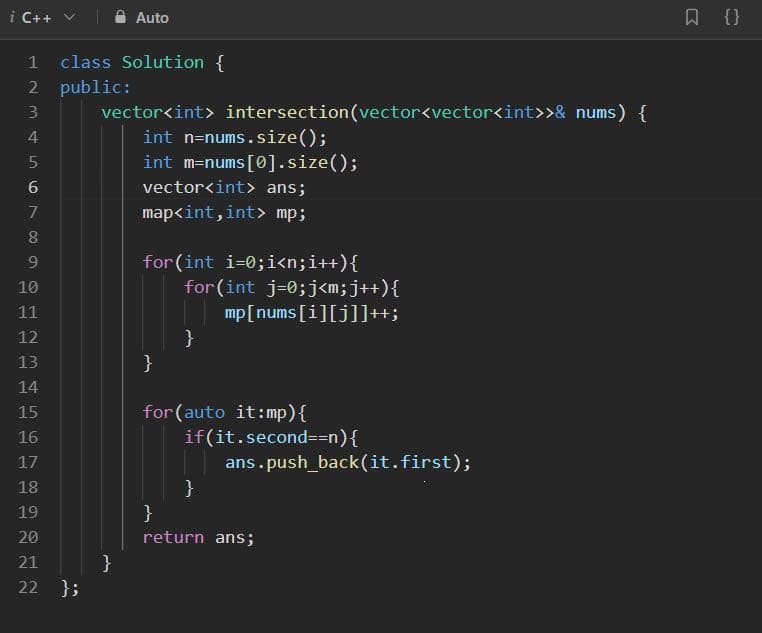The width and height of the screenshot is (762, 633).
Task: Select line number 1 in the gutter
Action: pyautogui.click(x=32, y=62)
